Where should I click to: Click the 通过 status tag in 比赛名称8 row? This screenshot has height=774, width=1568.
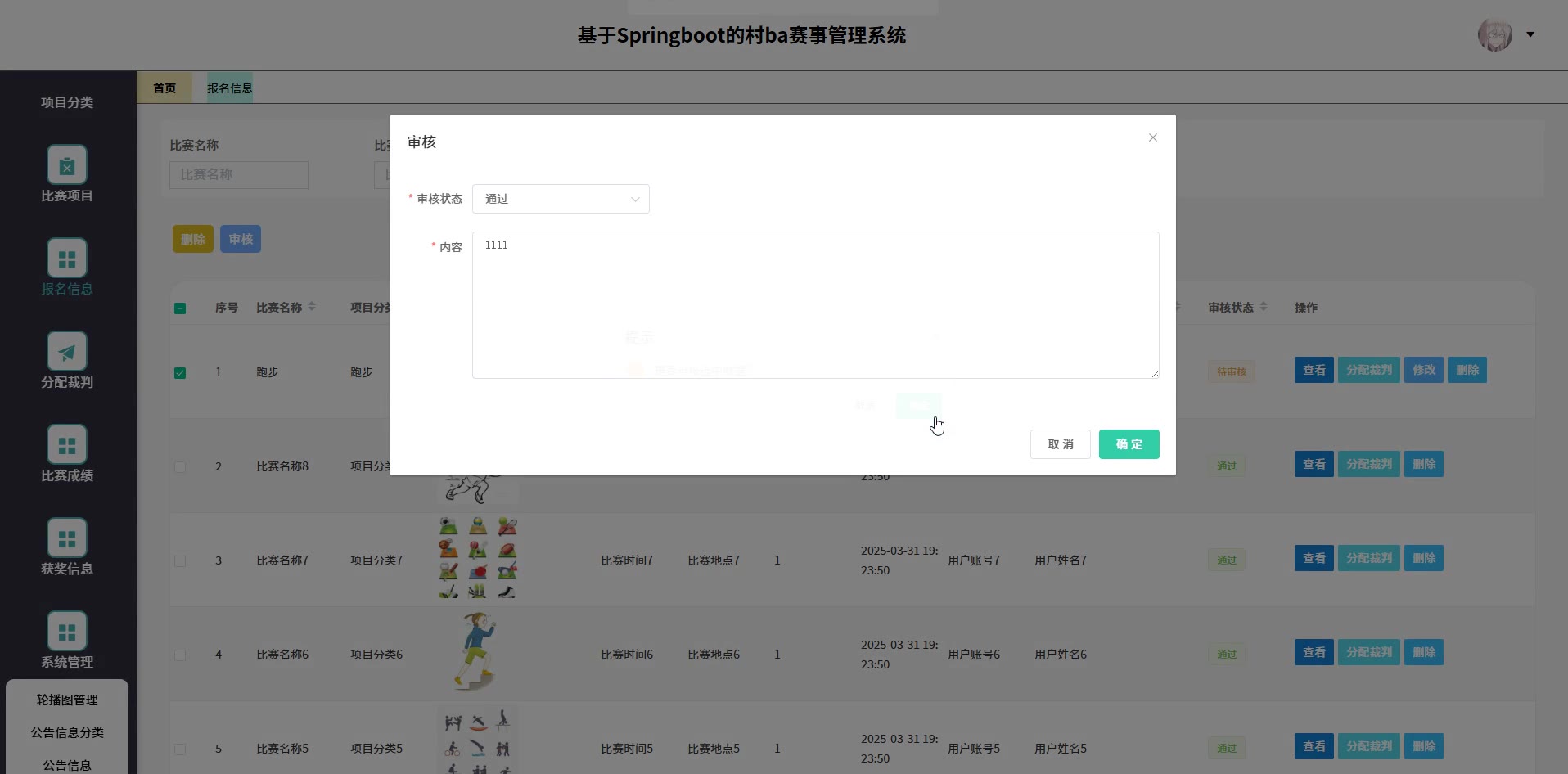tap(1227, 466)
